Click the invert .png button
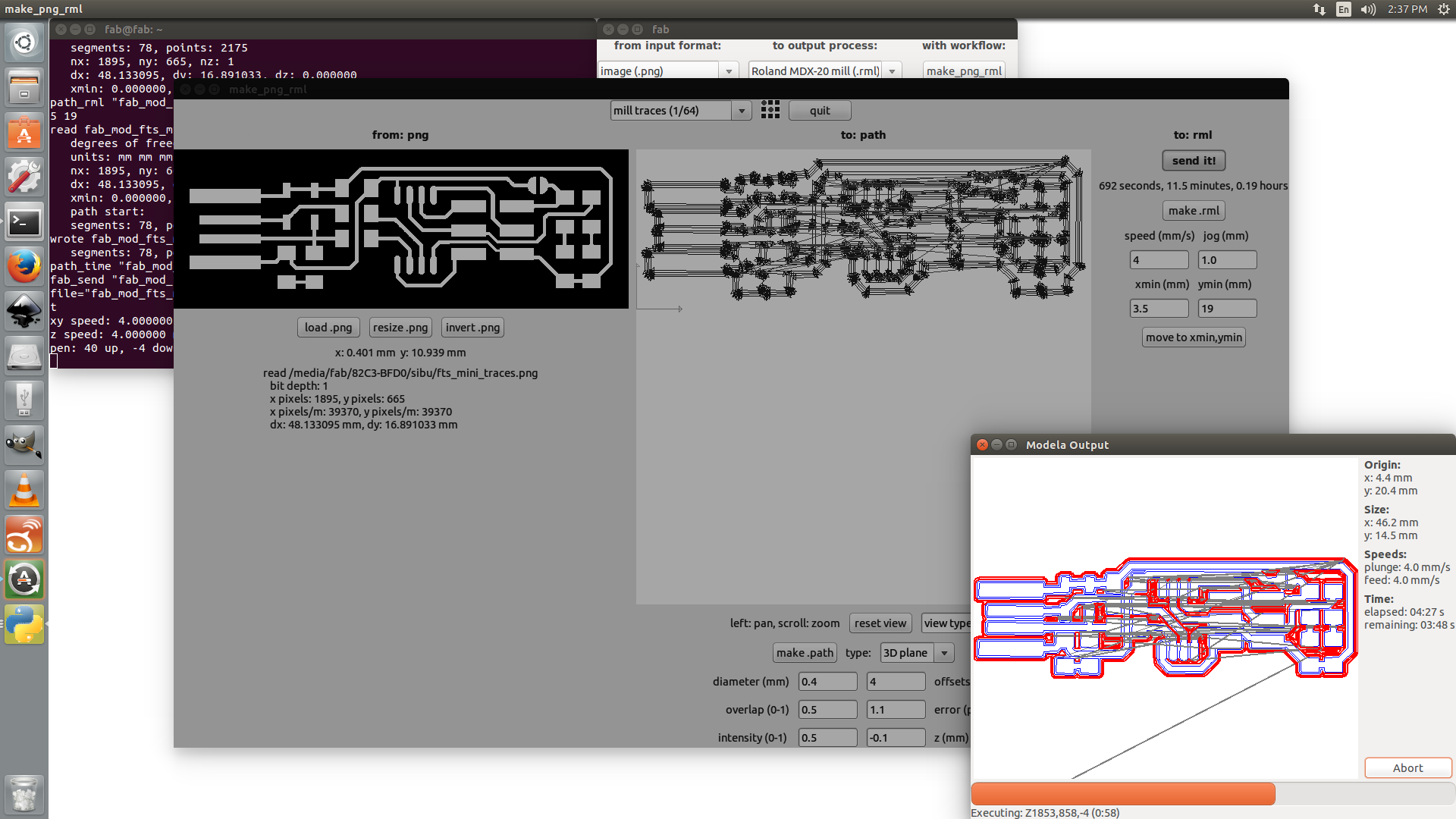 (x=472, y=328)
